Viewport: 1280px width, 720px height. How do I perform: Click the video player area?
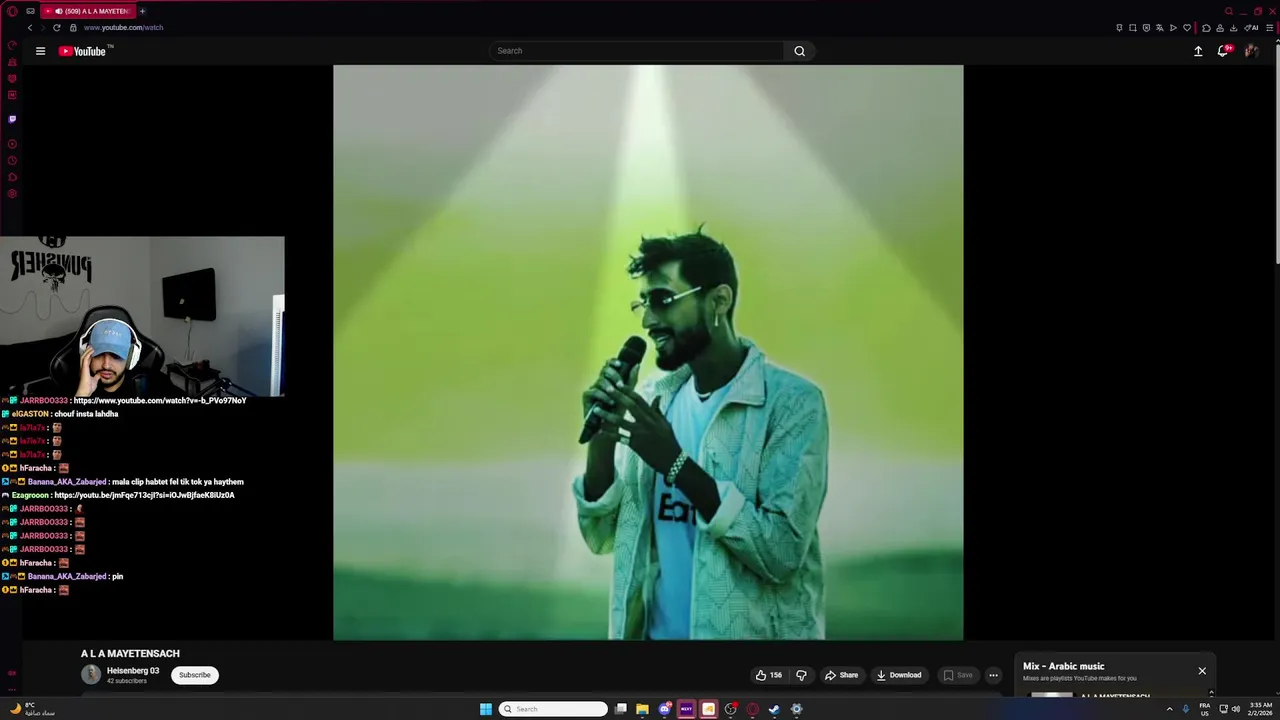pos(648,352)
